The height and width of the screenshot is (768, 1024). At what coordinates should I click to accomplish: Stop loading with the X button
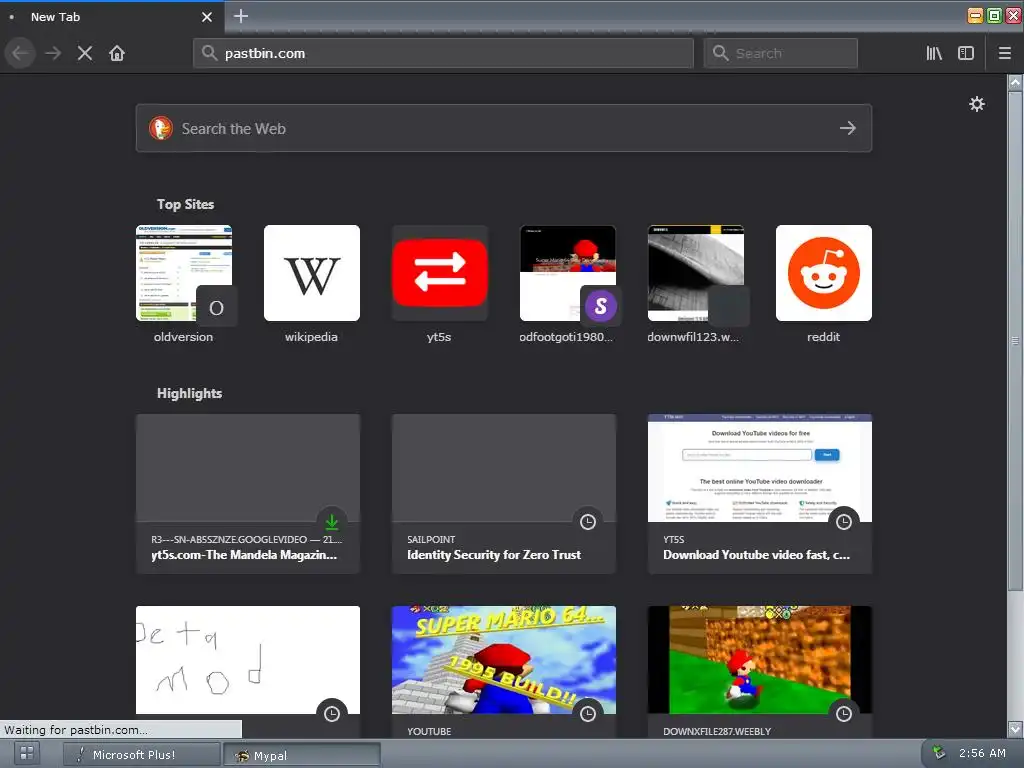coord(84,53)
